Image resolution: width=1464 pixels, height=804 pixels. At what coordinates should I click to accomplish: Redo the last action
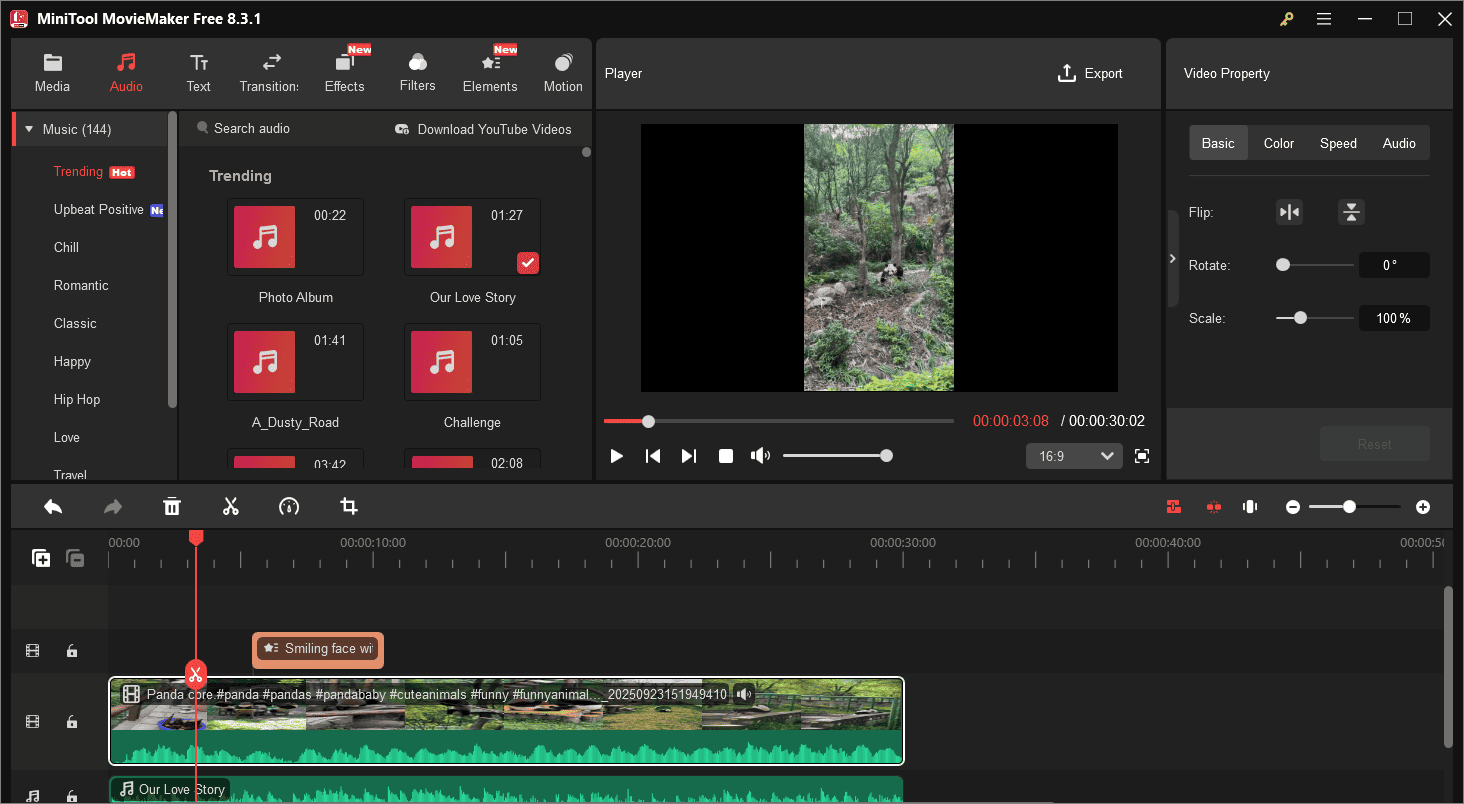point(113,507)
